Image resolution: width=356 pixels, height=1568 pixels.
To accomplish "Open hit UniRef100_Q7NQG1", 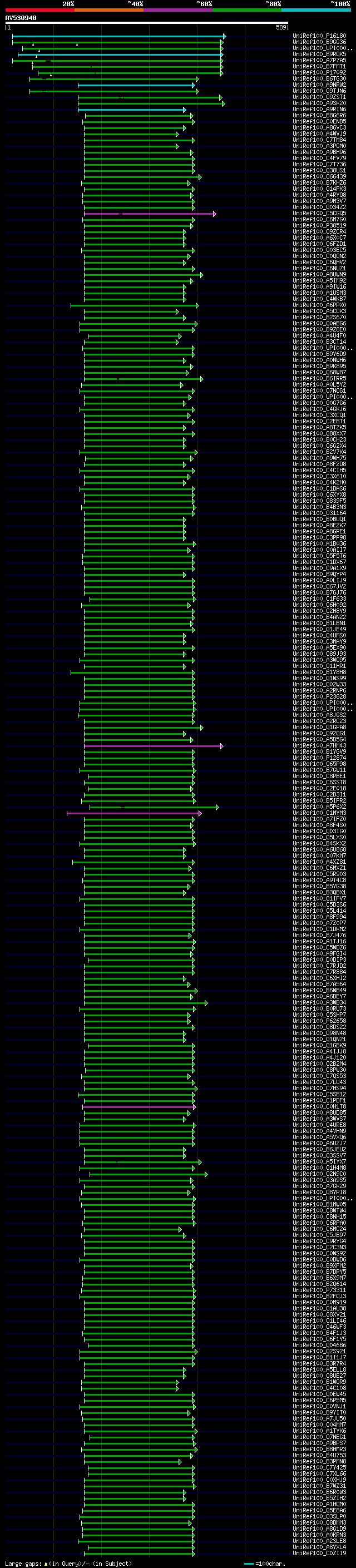I will [x=319, y=391].
